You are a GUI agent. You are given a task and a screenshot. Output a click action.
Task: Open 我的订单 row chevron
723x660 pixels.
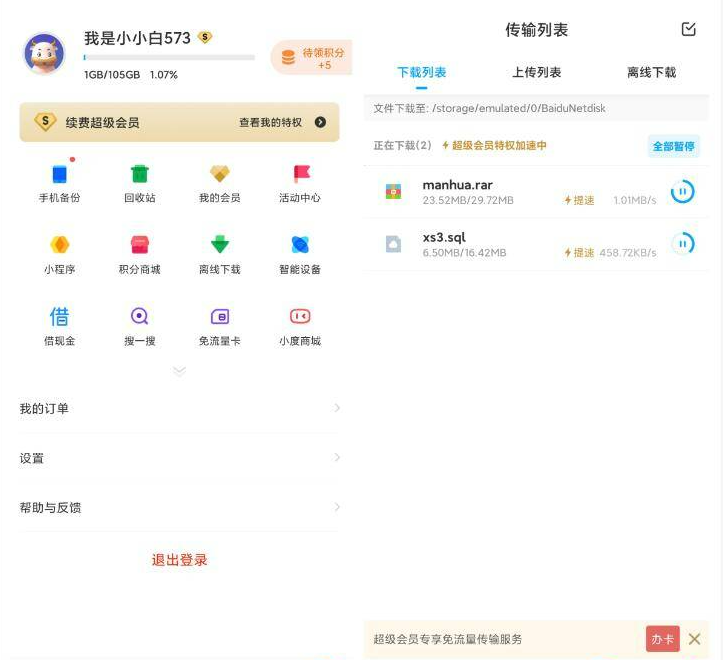click(337, 408)
